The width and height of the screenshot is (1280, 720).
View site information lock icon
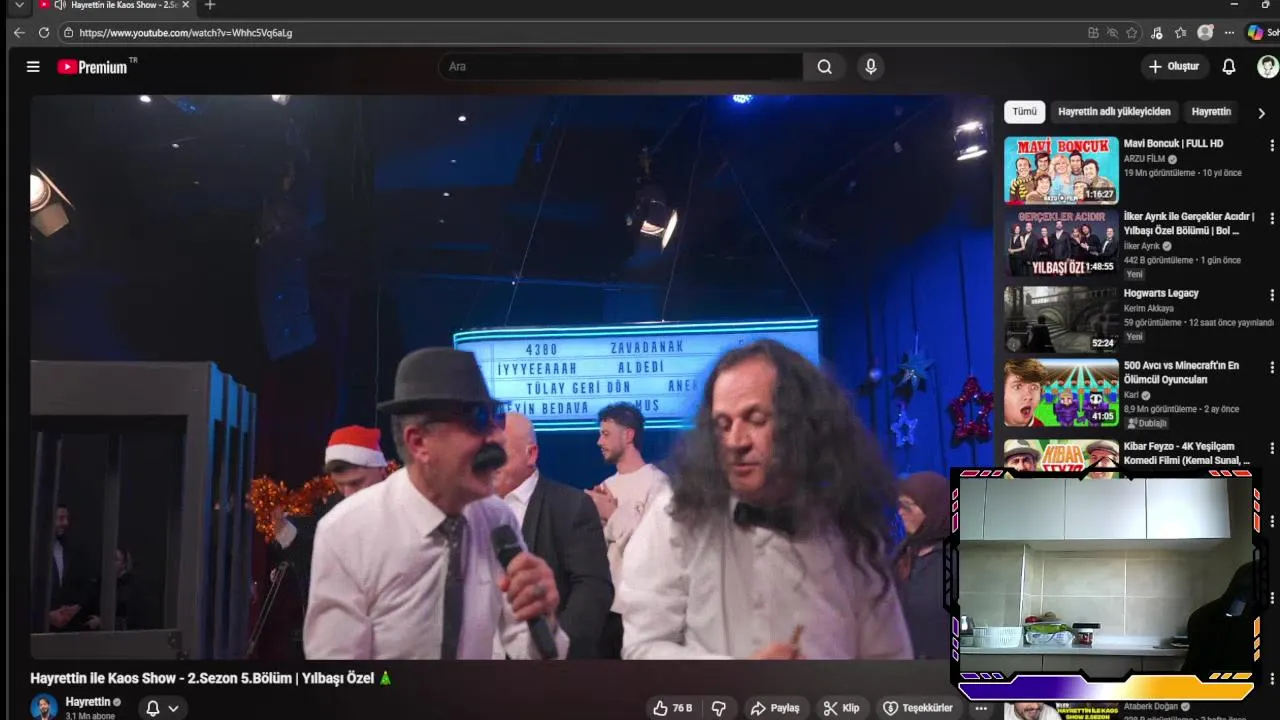[x=68, y=32]
